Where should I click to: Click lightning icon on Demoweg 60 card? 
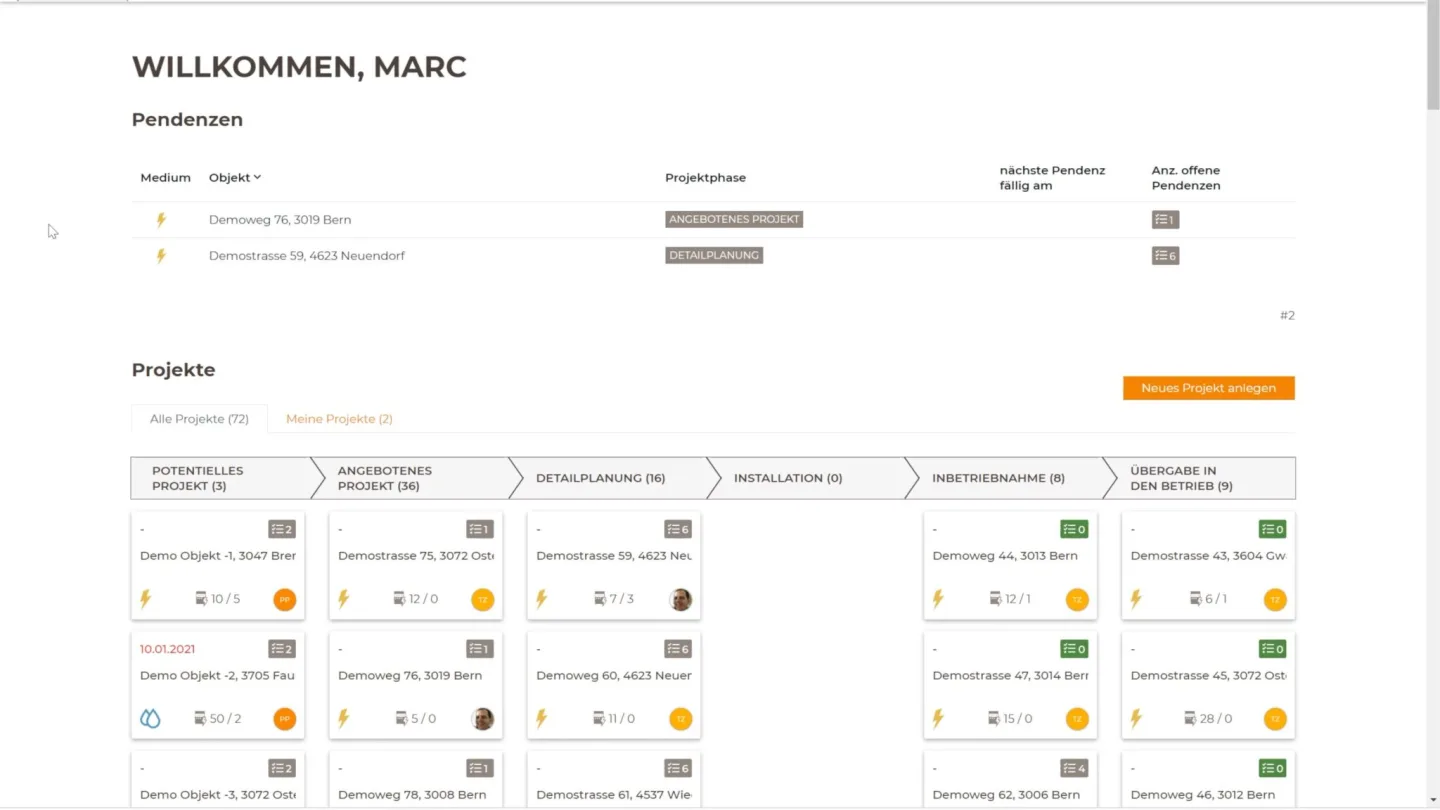(x=542, y=718)
